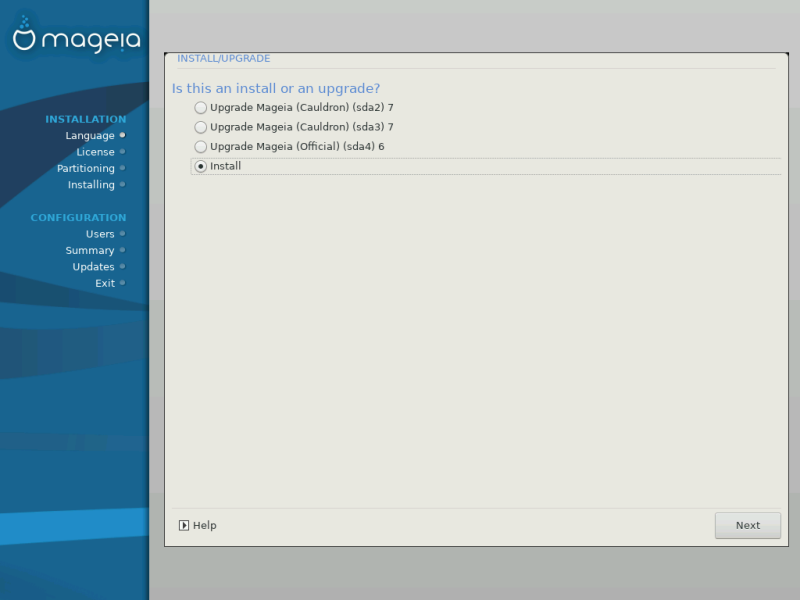Click the Installing step in sidebar
This screenshot has height=600, width=800.
[91, 185]
